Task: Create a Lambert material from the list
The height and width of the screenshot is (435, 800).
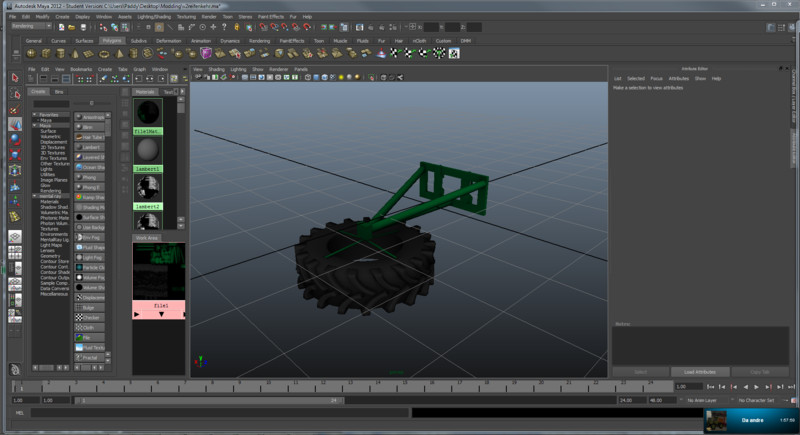Action: pyautogui.click(x=90, y=147)
